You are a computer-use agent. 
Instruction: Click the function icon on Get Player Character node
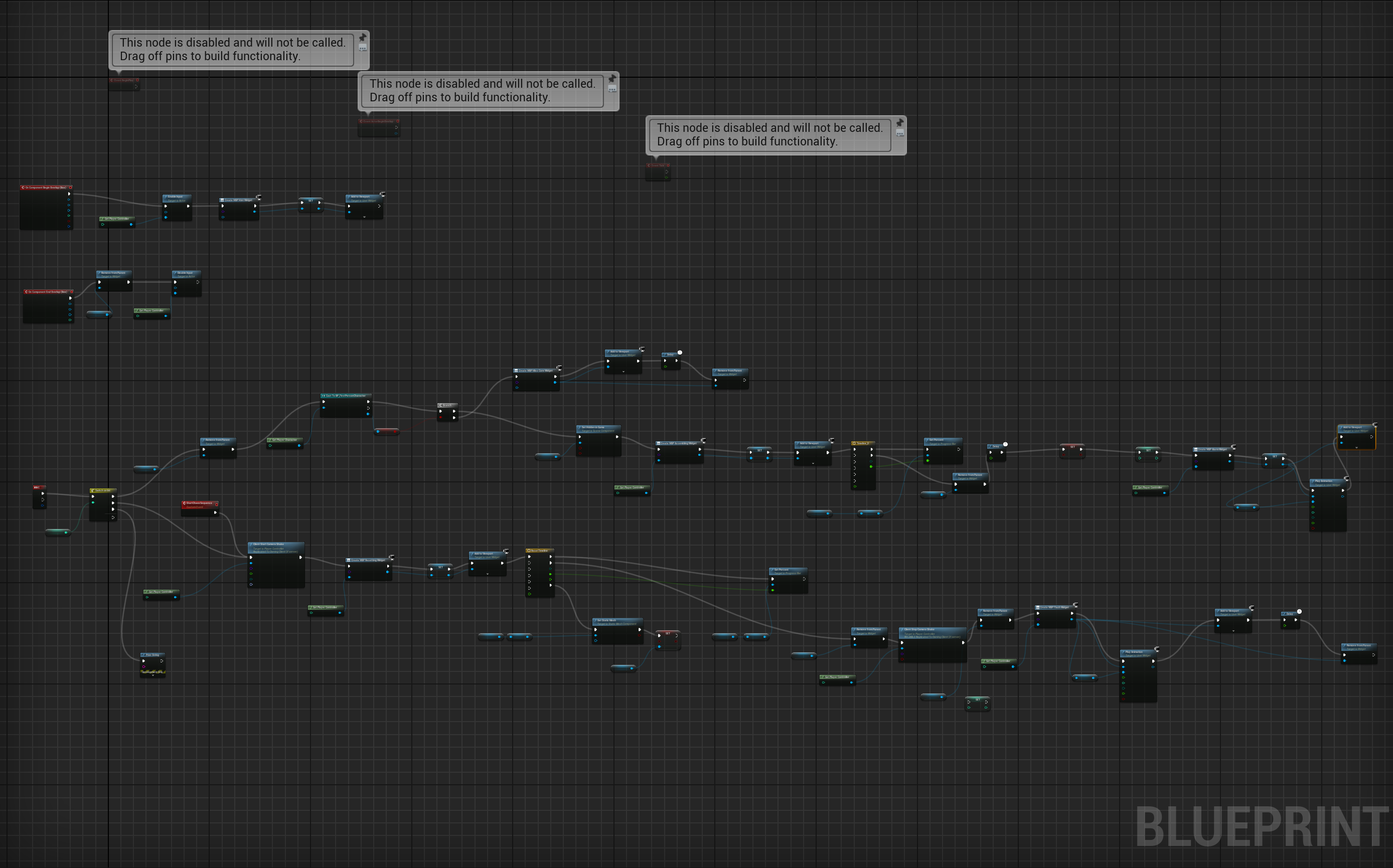pyautogui.click(x=270, y=440)
